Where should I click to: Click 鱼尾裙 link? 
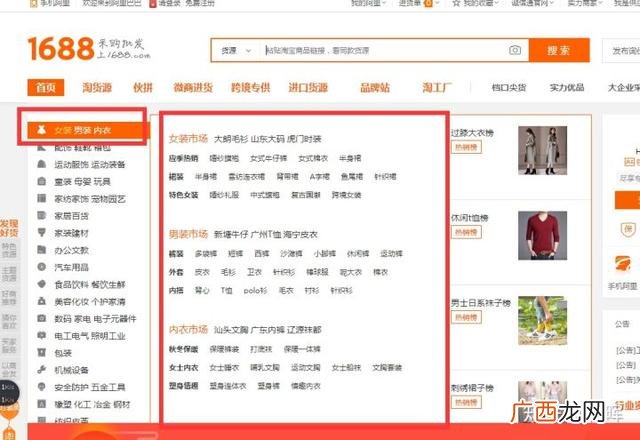pos(352,177)
